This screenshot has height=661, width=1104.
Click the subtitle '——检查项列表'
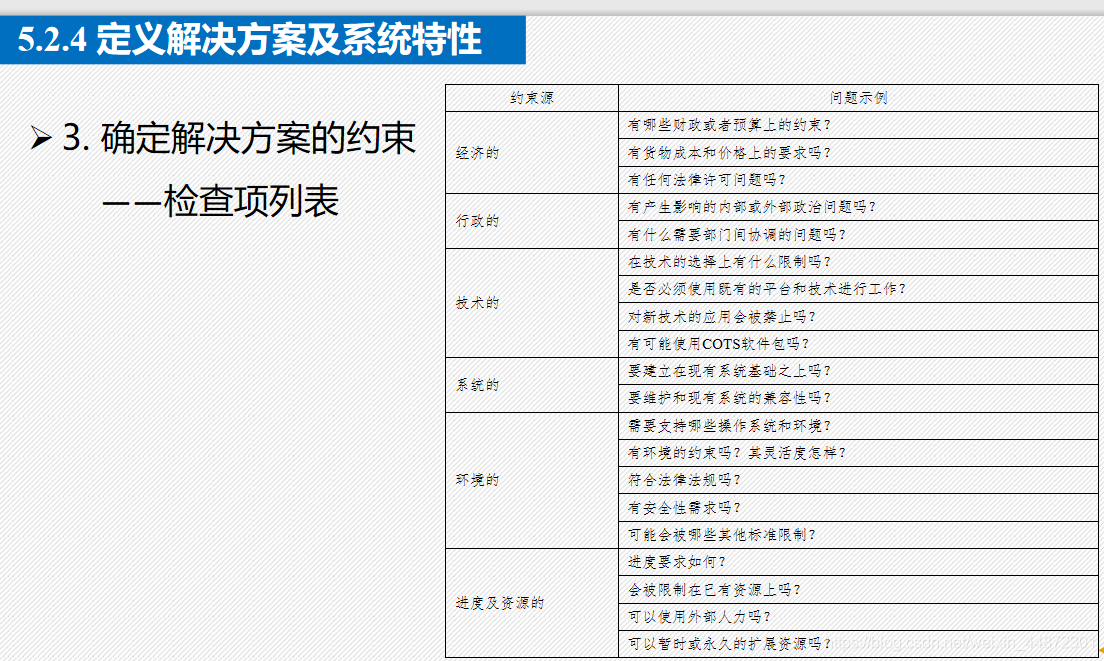pyautogui.click(x=220, y=201)
